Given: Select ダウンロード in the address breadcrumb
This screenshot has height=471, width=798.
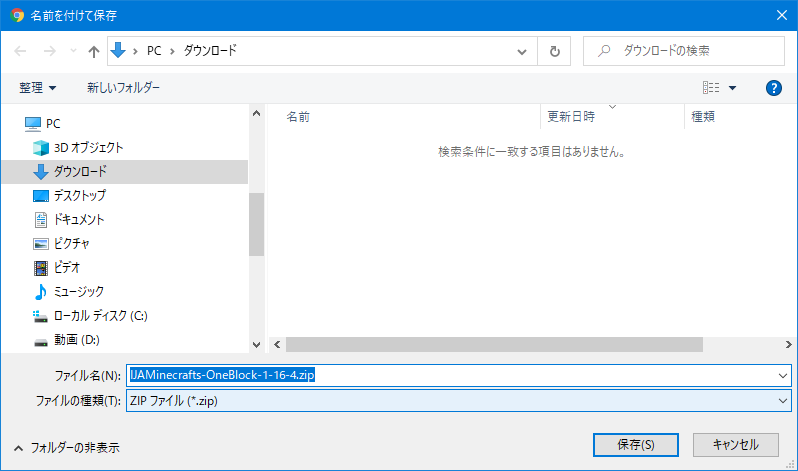Looking at the screenshot, I should [210, 50].
